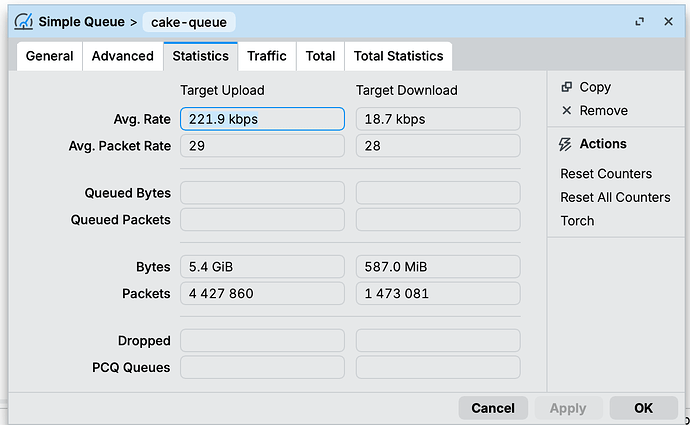The image size is (690, 425).
Task: Click the Queued Bytes label
Action: pyautogui.click(x=128, y=193)
